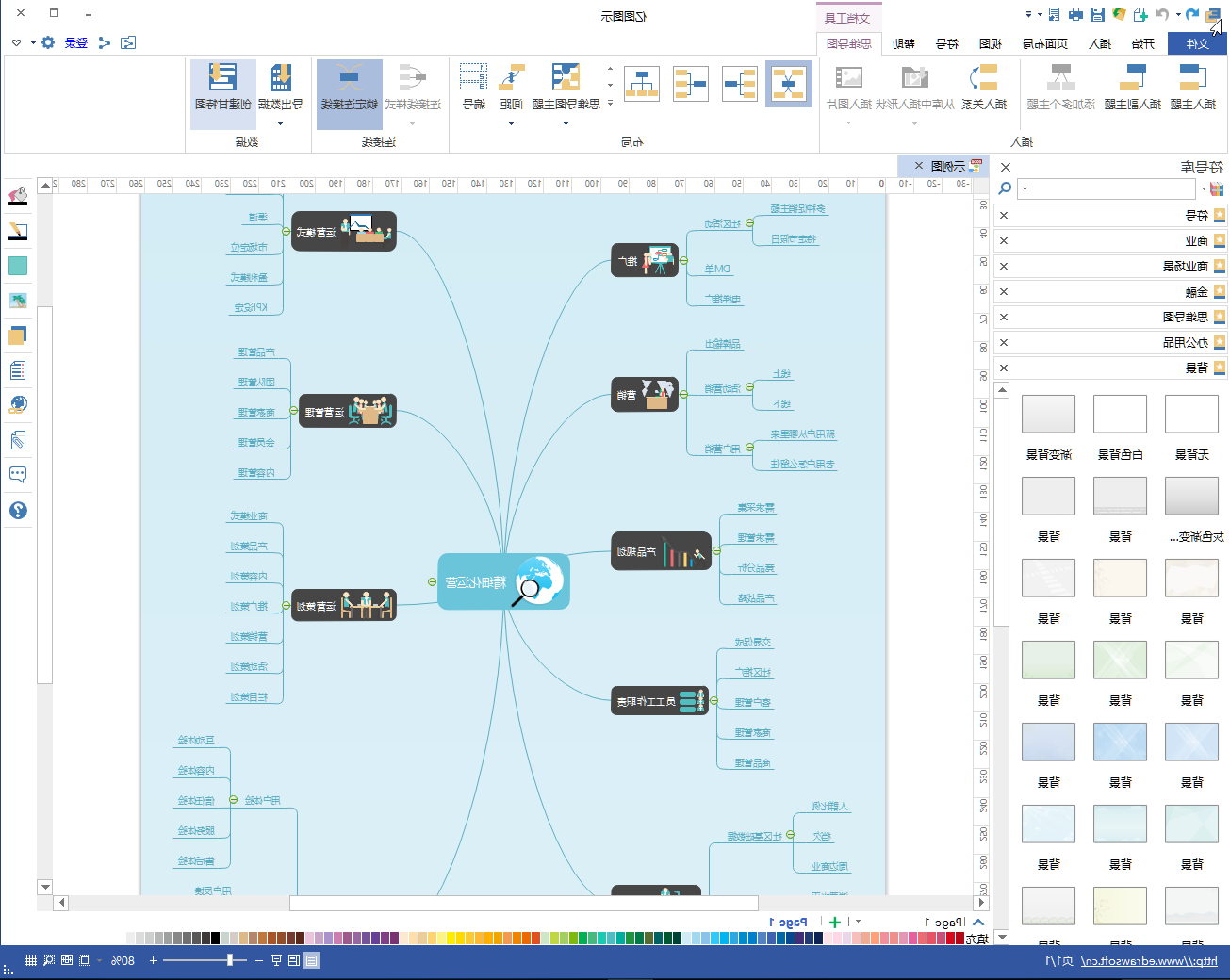Viewport: 1230px width, 980px height.
Task: Expand the layout gallery more arrow
Action: click(610, 103)
